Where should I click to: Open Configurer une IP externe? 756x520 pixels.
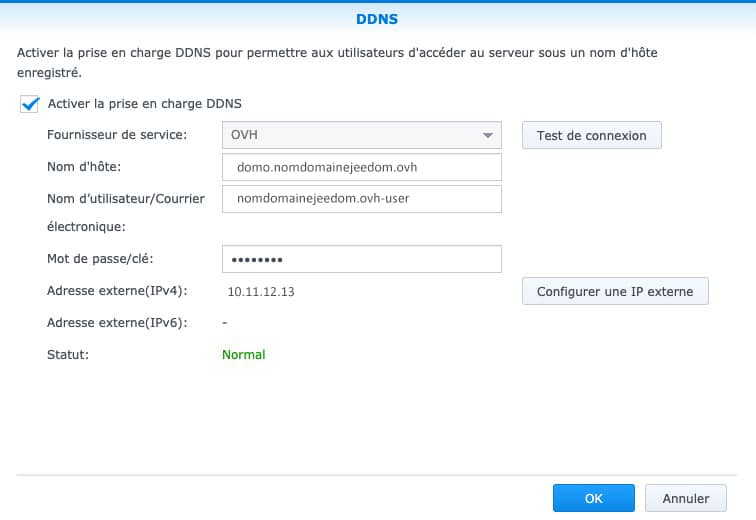pos(614,292)
